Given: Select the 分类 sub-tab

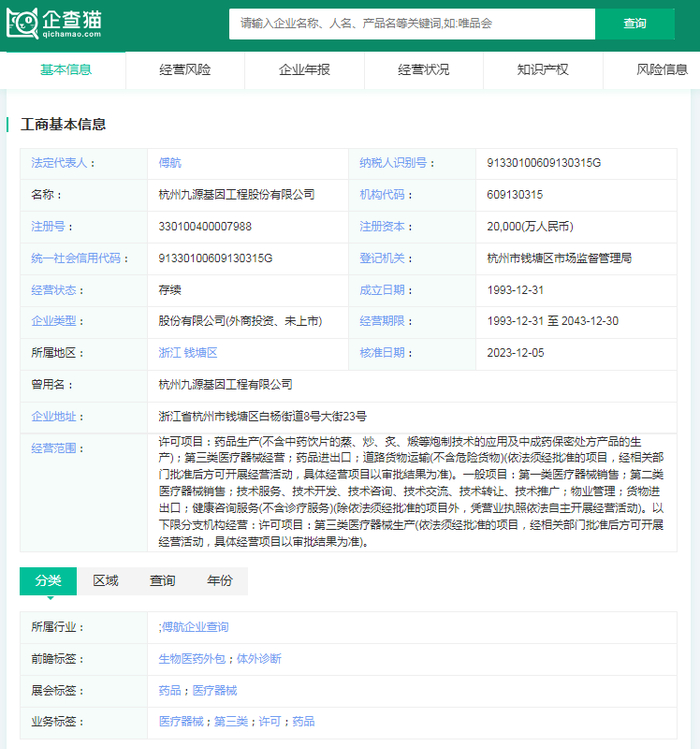Looking at the screenshot, I should point(48,581).
